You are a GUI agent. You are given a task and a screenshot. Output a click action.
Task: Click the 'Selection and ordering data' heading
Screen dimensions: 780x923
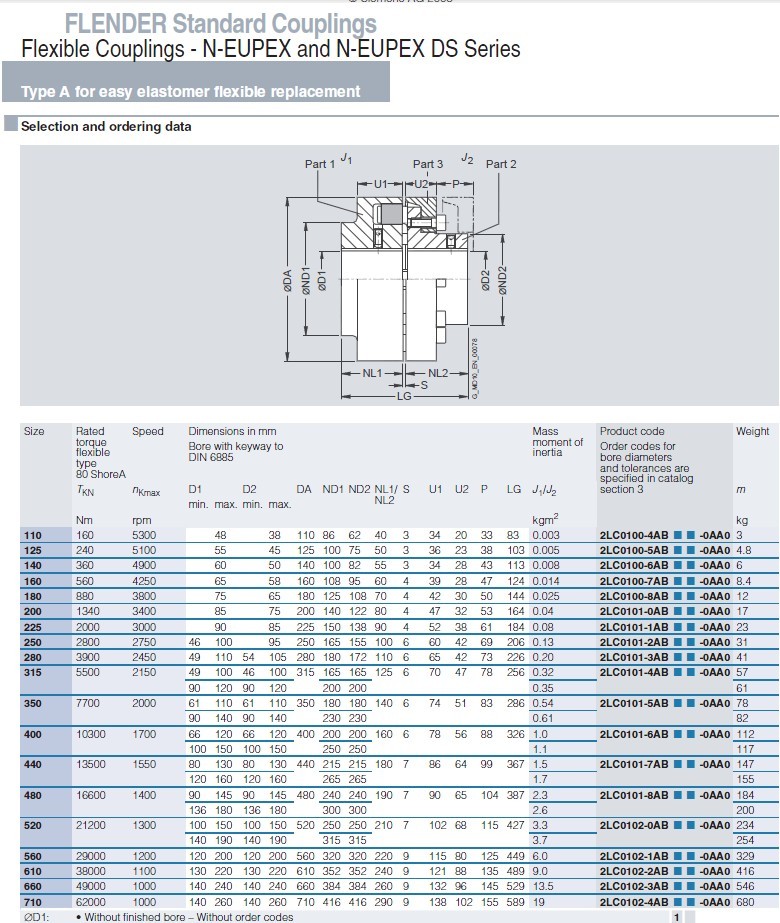click(106, 126)
